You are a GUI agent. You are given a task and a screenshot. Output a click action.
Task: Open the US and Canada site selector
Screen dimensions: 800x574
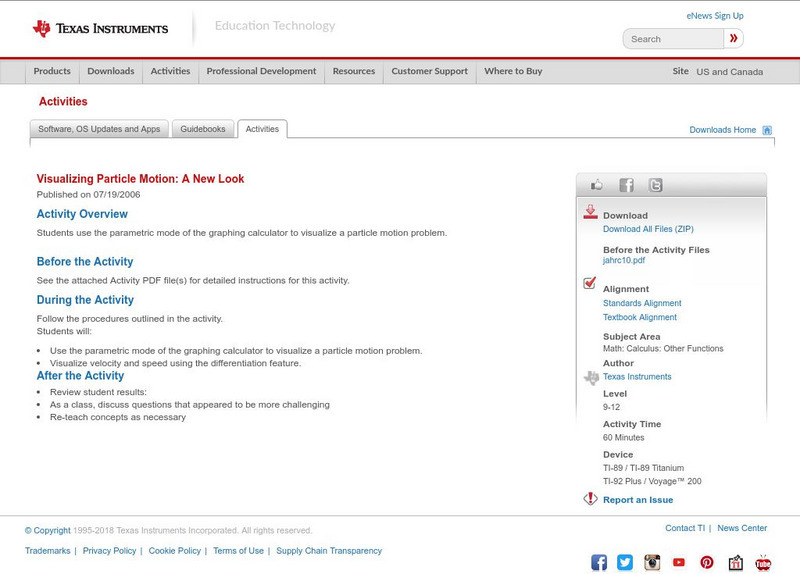point(730,72)
